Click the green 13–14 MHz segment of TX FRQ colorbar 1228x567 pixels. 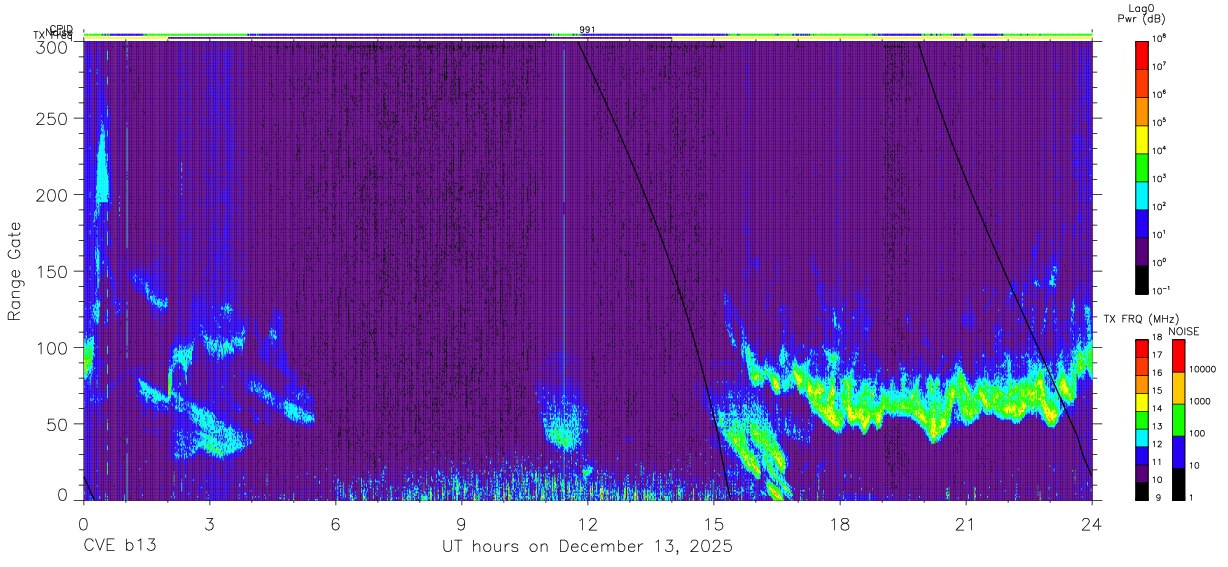[1141, 420]
